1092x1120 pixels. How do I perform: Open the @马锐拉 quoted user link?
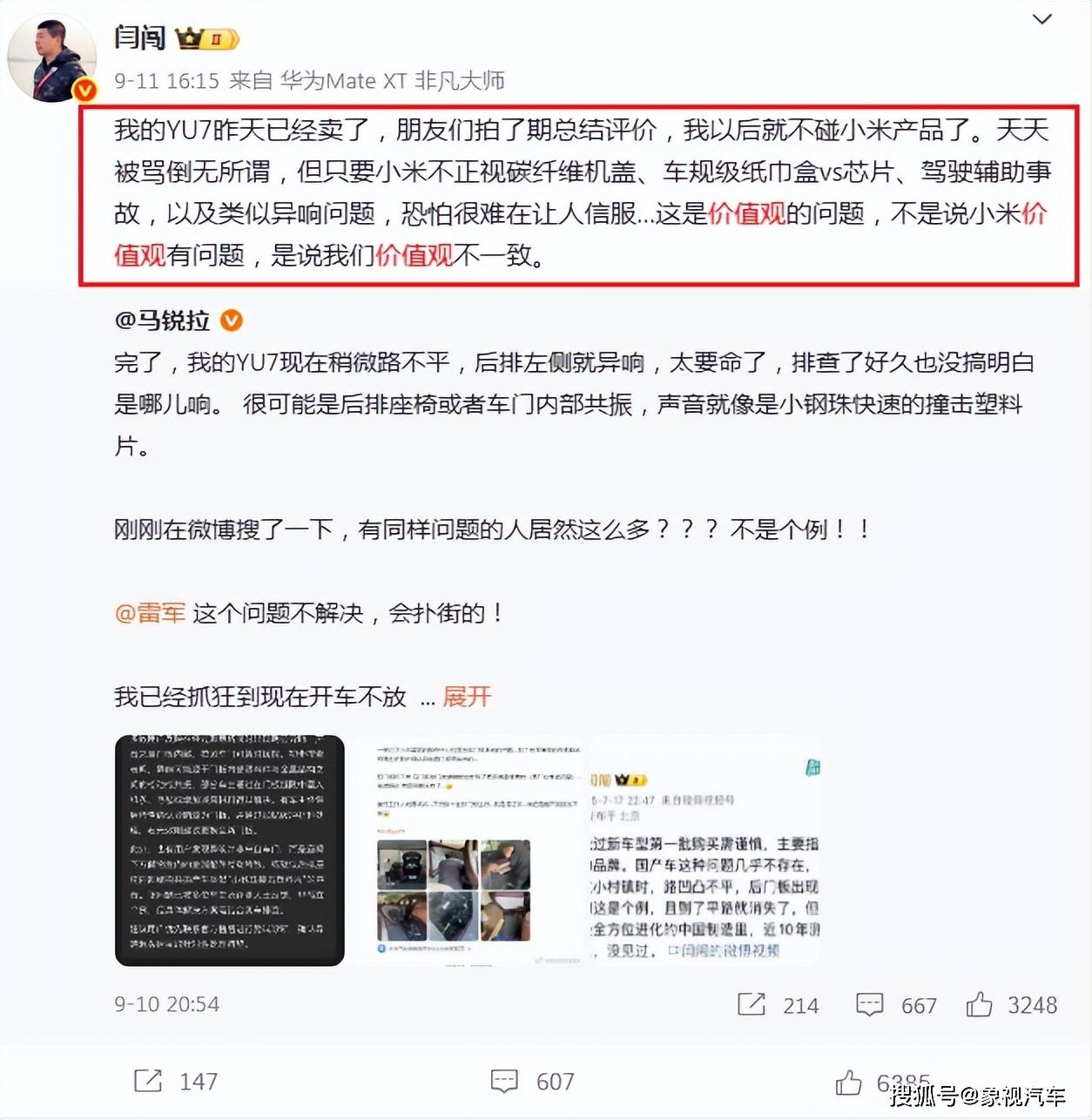[x=163, y=320]
